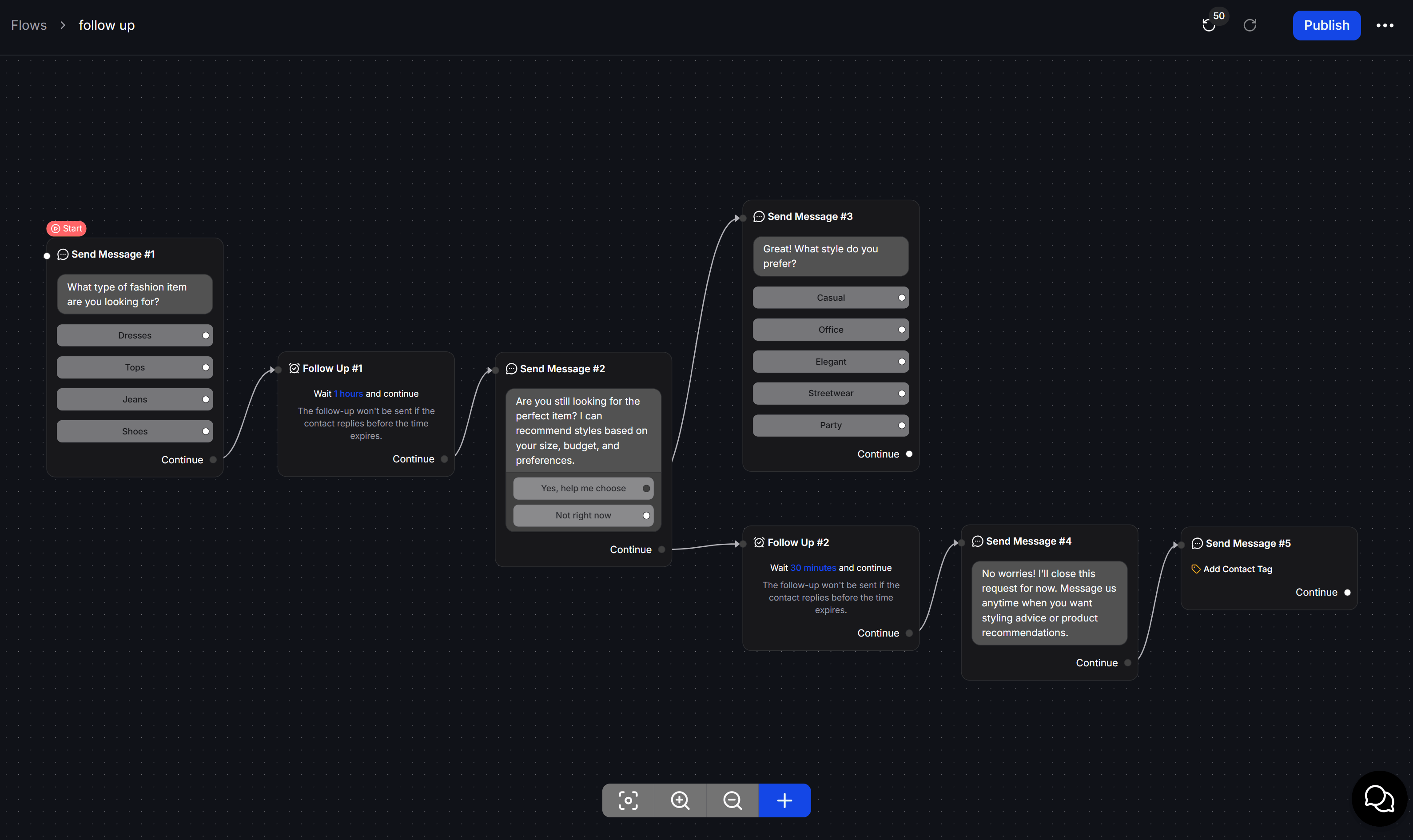Screen dimensions: 1413x840
Task: Click the fit-to-view focus icon
Action: tap(628, 800)
